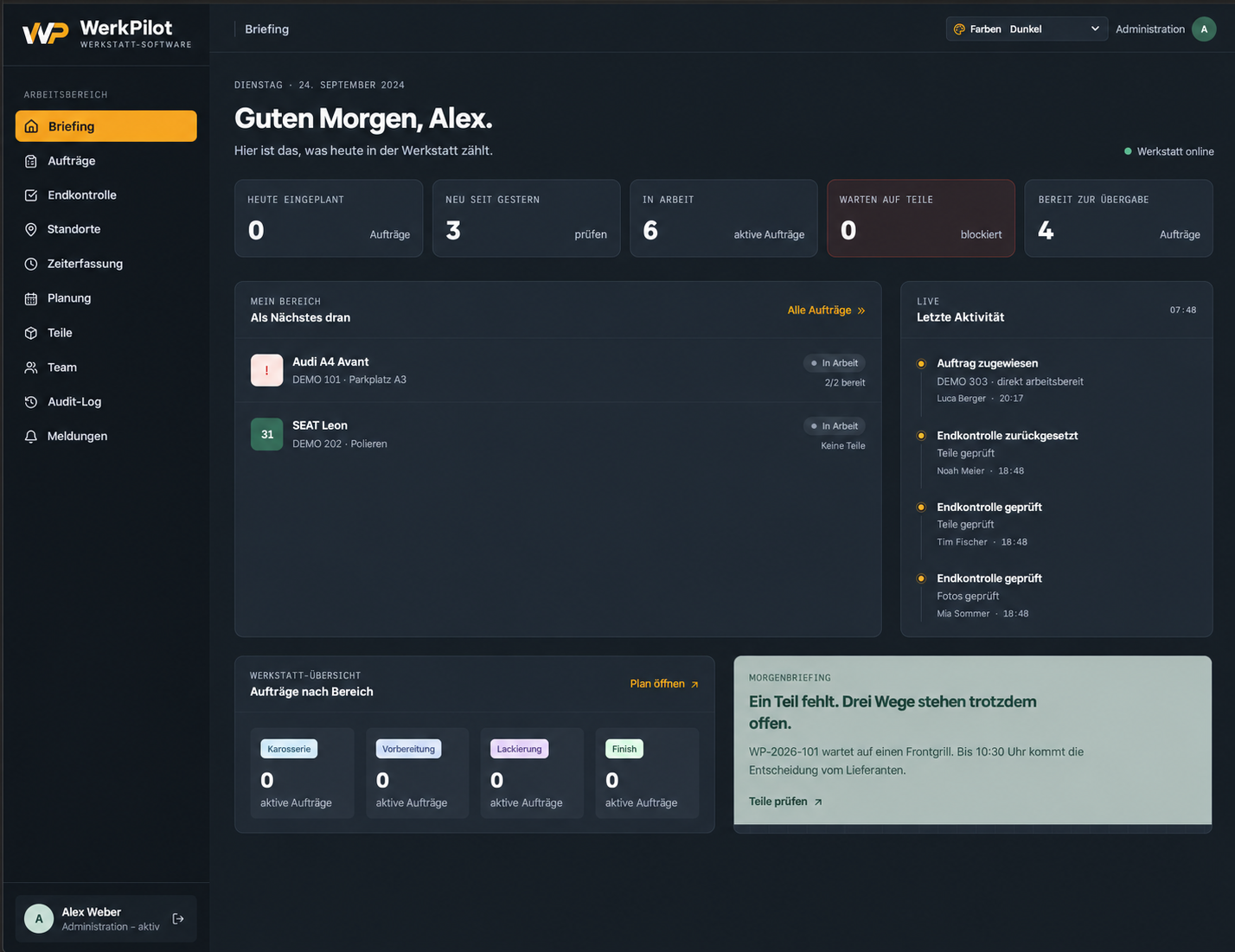Click the arrow icon beside Plan öffnen
Viewport: 1235px width, 952px height.
[x=694, y=684]
